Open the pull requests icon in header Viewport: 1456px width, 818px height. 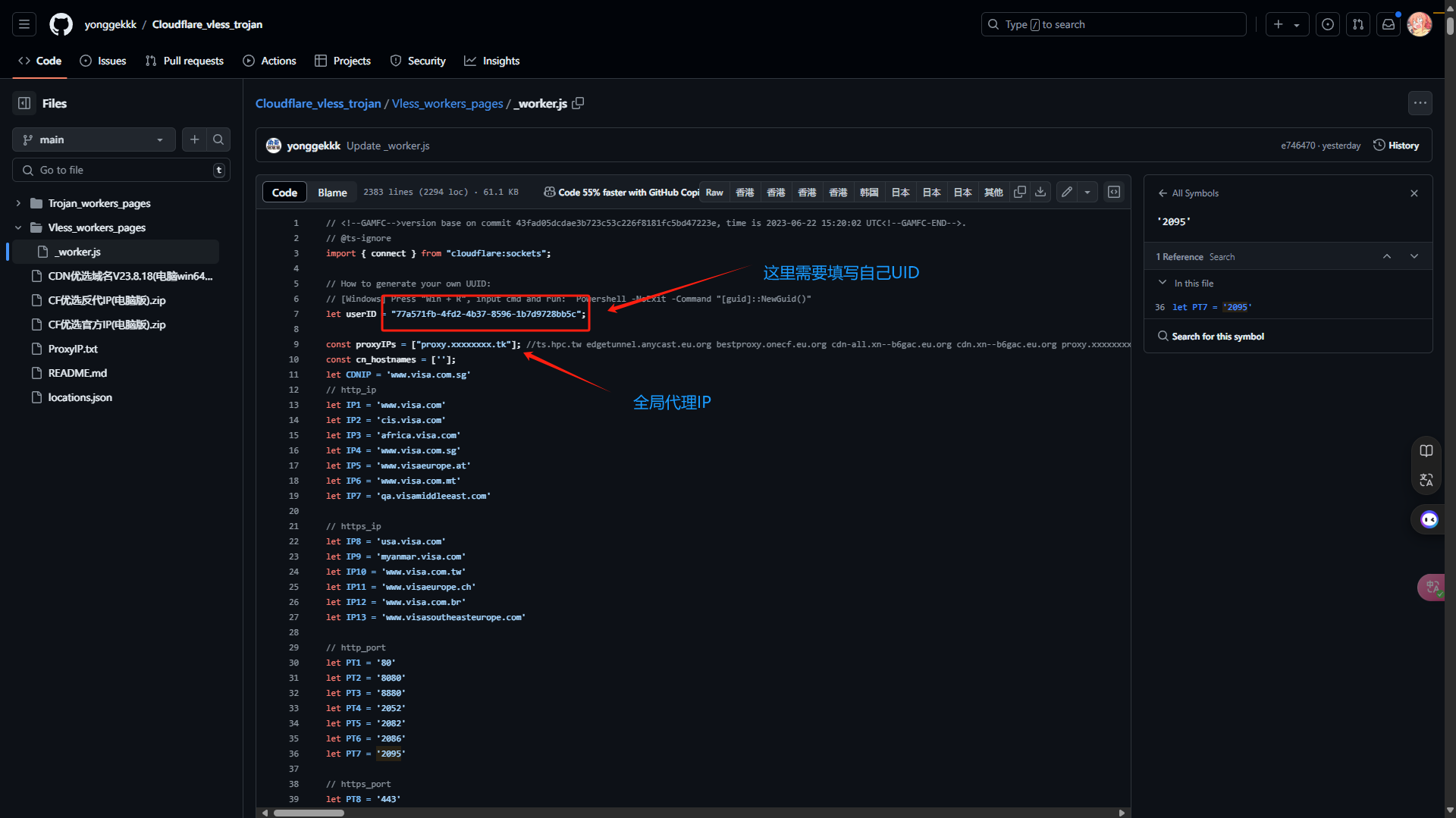pyautogui.click(x=1358, y=24)
